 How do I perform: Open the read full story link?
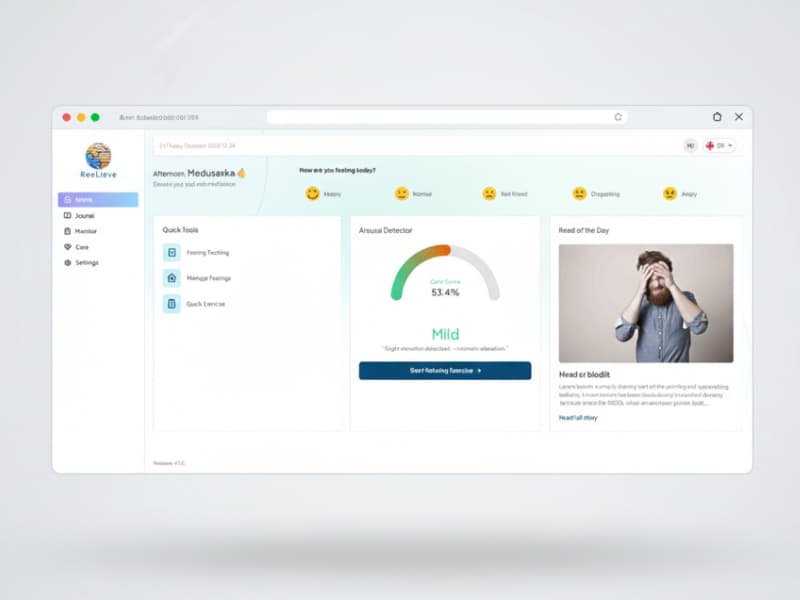[x=578, y=418]
